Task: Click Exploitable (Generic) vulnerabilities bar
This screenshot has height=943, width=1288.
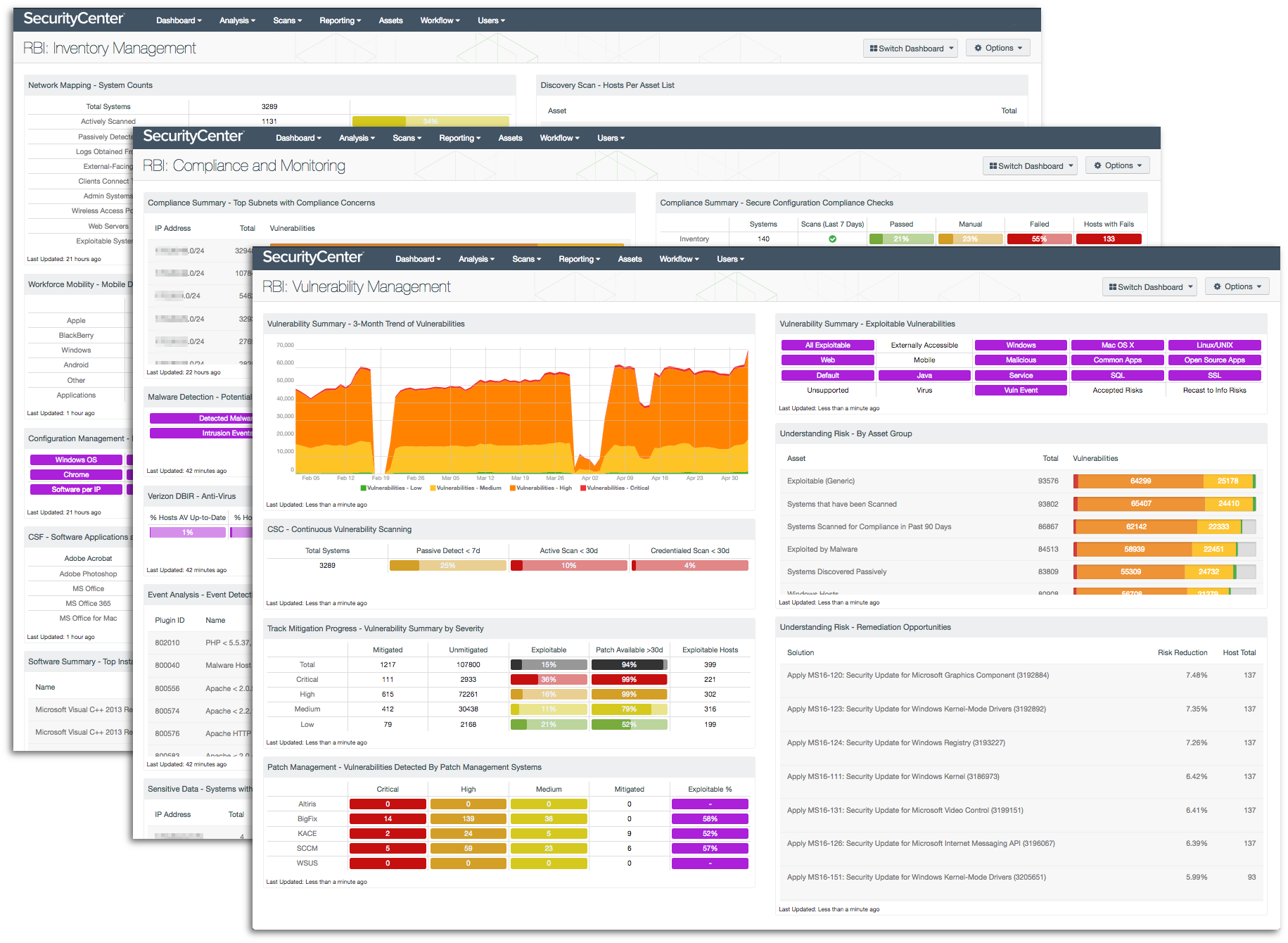Action: 1165,481
